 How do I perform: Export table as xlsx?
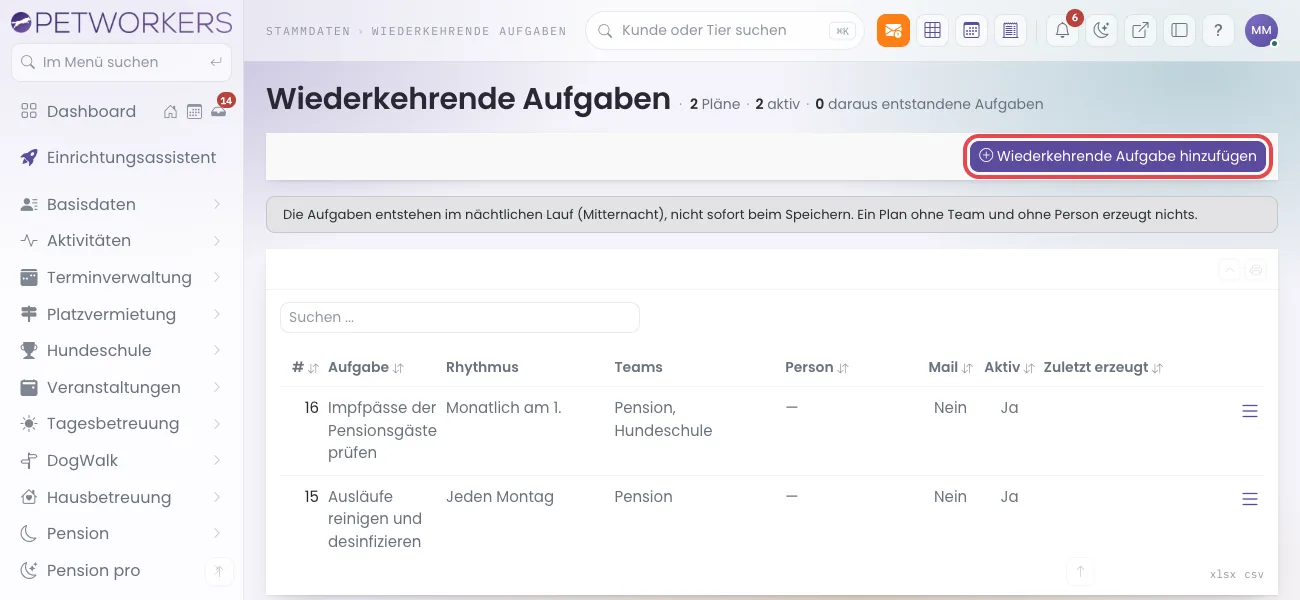(1222, 575)
